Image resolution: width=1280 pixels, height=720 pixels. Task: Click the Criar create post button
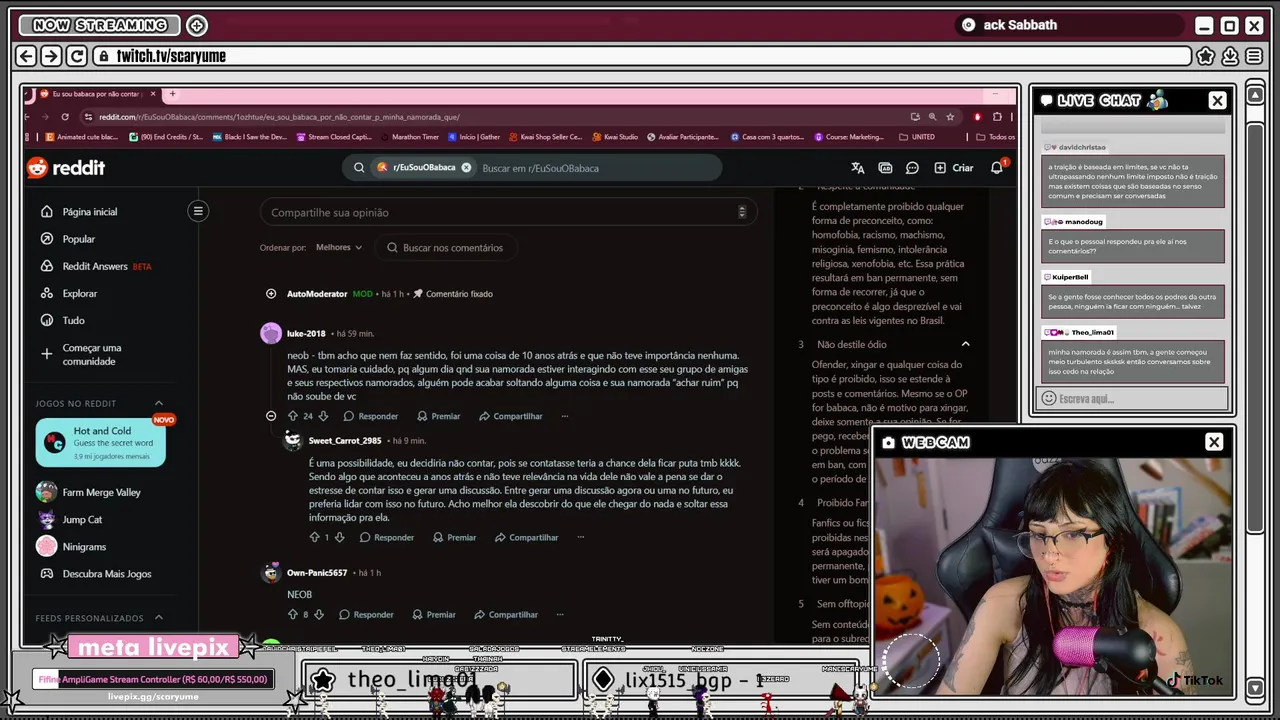pos(954,168)
